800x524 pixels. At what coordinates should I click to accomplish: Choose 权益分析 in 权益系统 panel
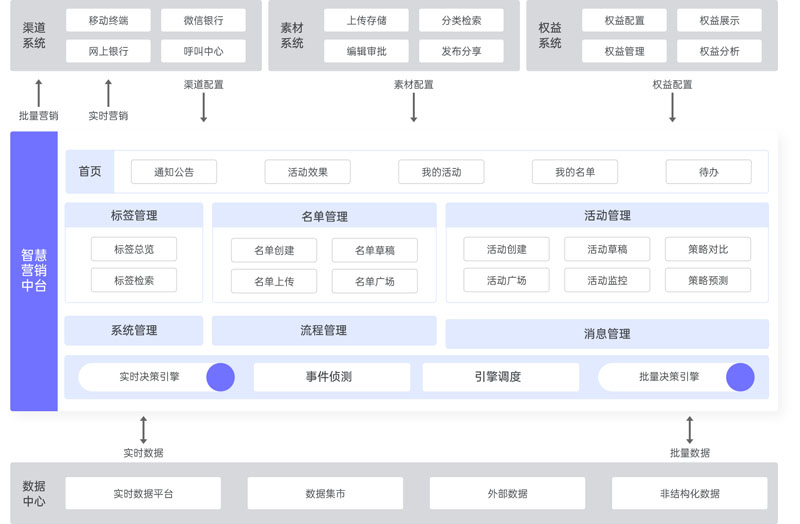tap(719, 51)
